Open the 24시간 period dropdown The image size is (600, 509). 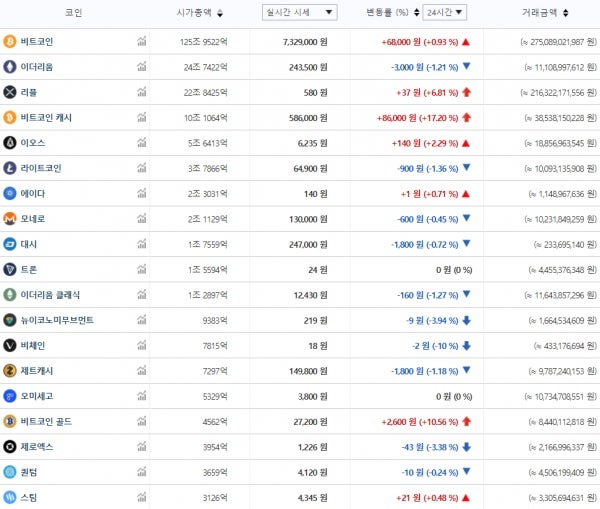[444, 12]
